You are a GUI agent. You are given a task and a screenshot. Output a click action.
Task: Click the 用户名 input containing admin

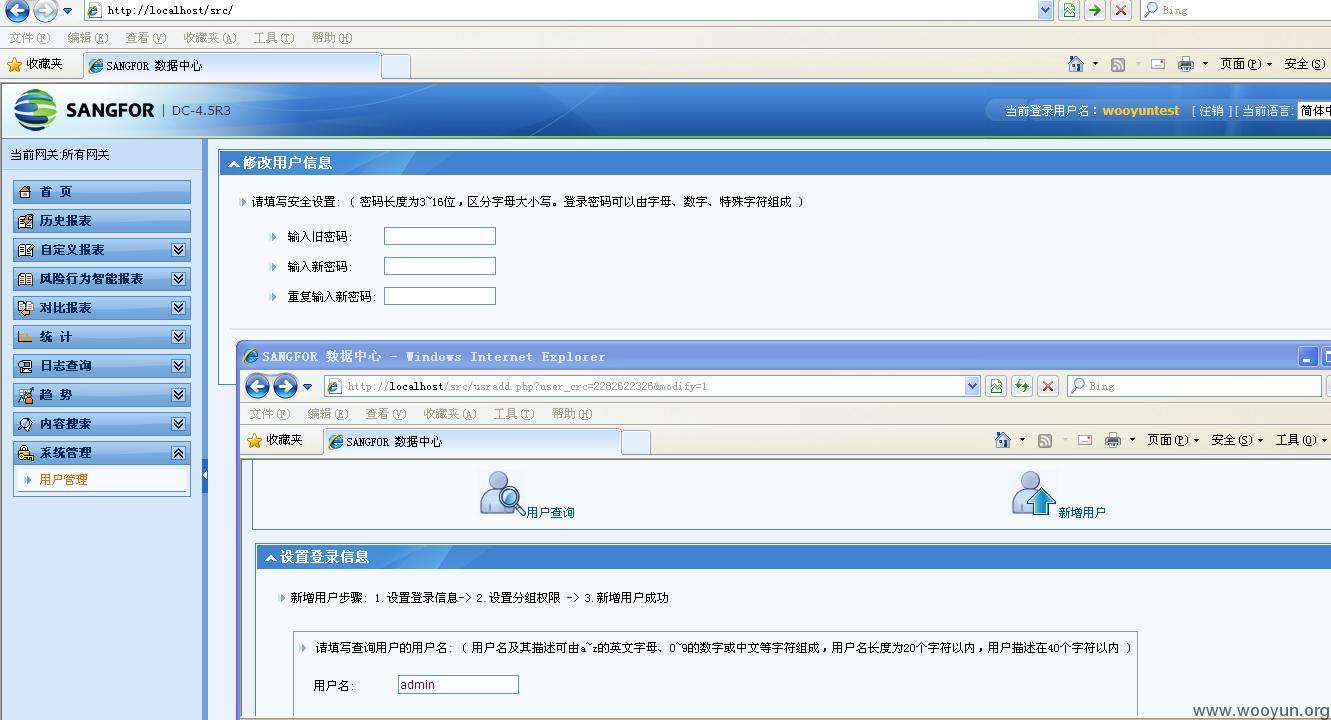[x=457, y=684]
